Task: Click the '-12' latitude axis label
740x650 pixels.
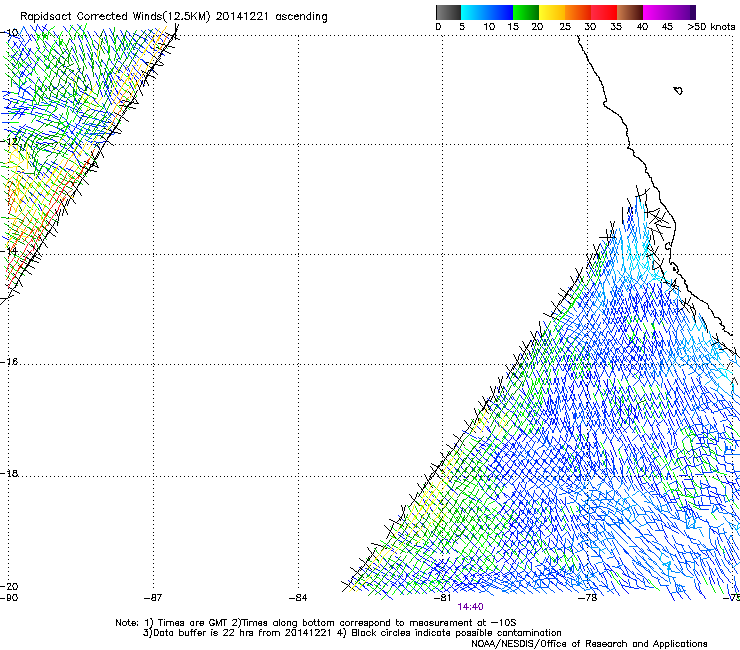Action: 9,141
